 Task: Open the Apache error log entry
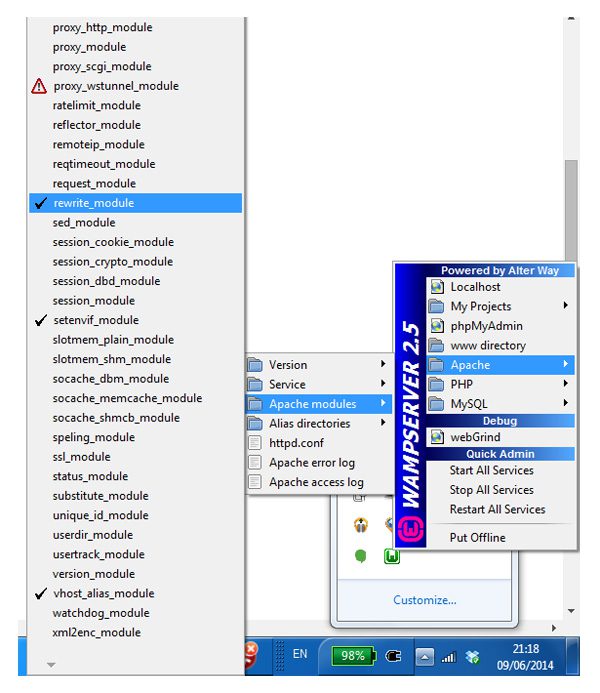click(319, 462)
